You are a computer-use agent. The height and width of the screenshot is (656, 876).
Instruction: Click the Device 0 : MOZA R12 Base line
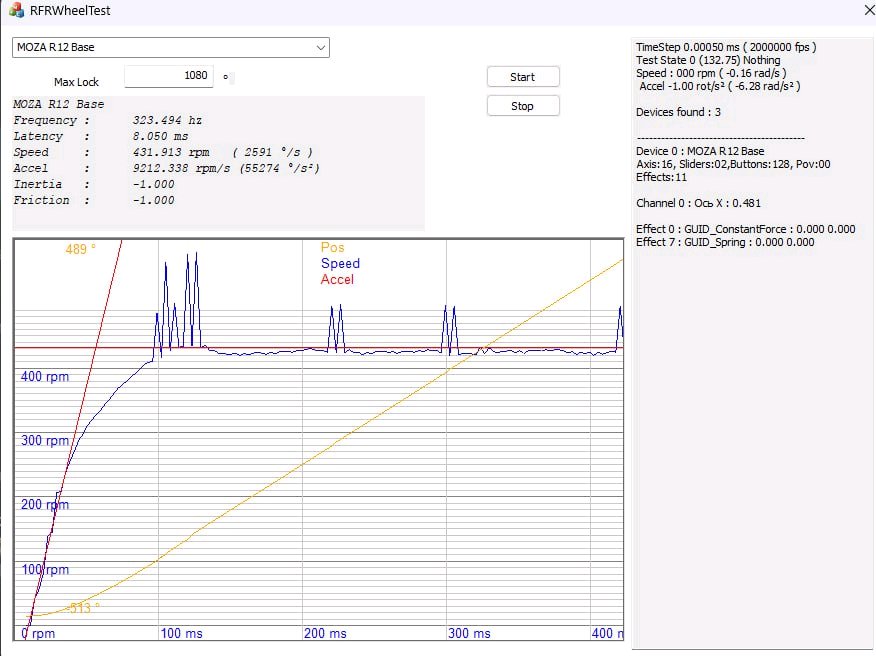pyautogui.click(x=700, y=151)
